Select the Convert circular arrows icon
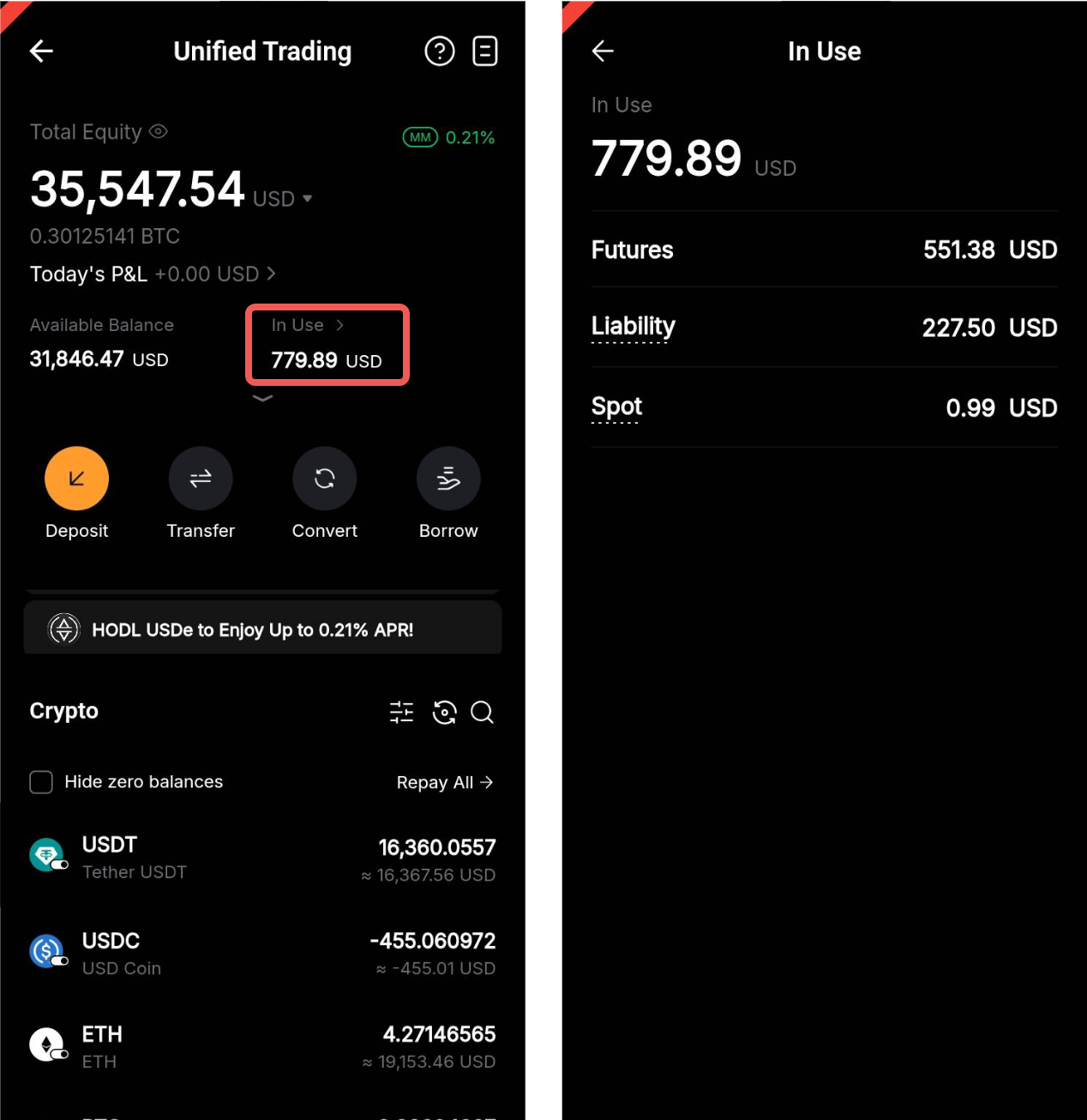1087x1120 pixels. [x=324, y=479]
